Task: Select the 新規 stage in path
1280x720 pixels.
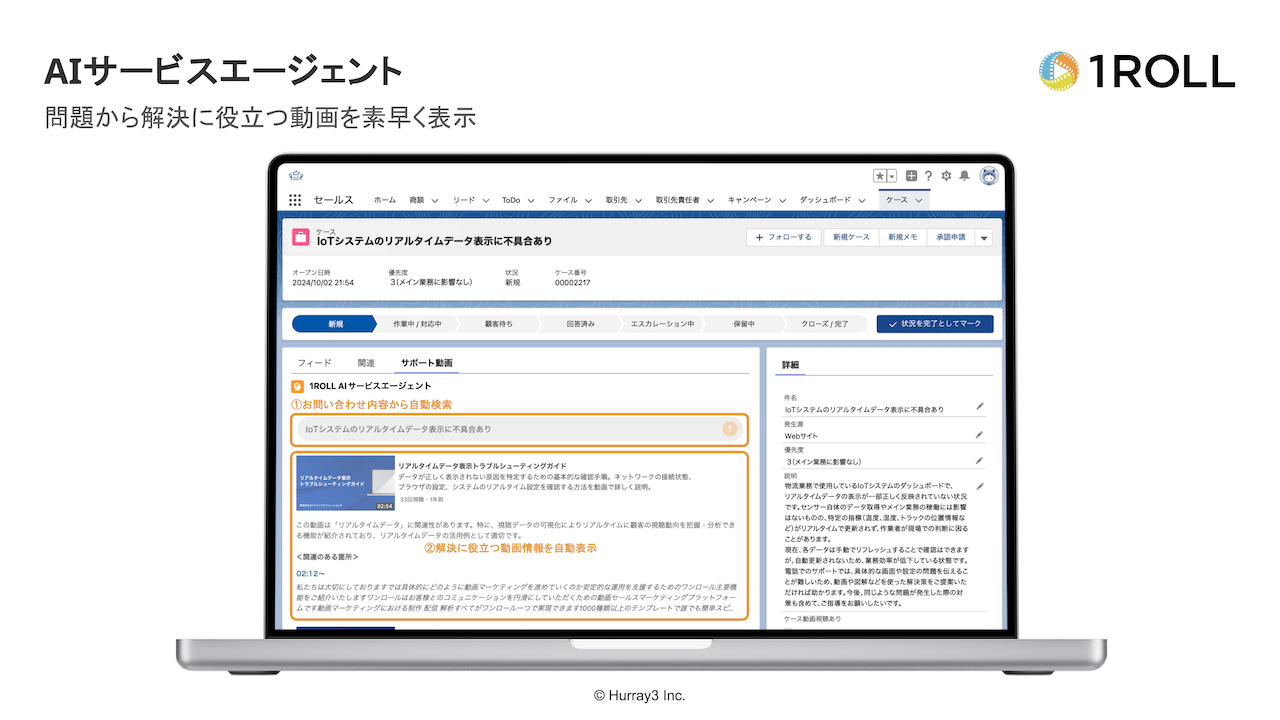Action: [x=334, y=324]
